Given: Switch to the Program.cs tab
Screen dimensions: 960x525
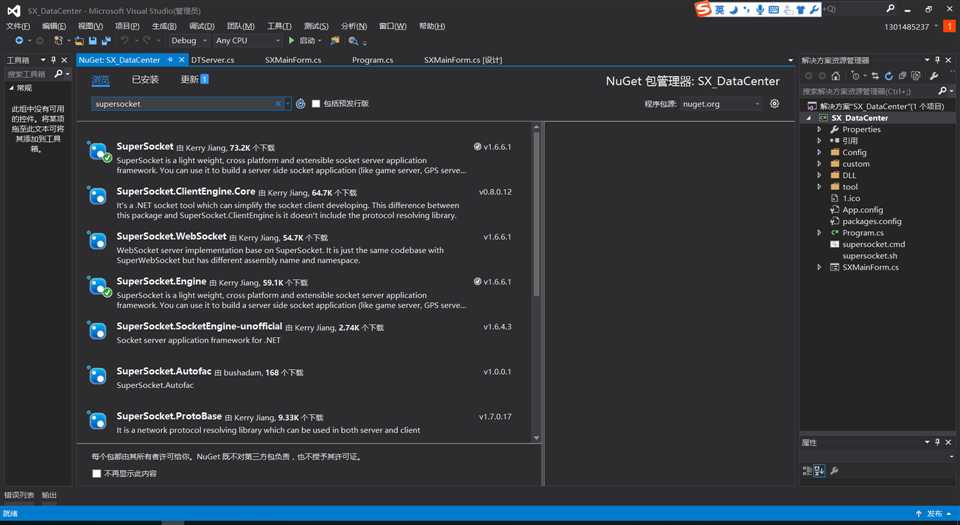Looking at the screenshot, I should (372, 60).
